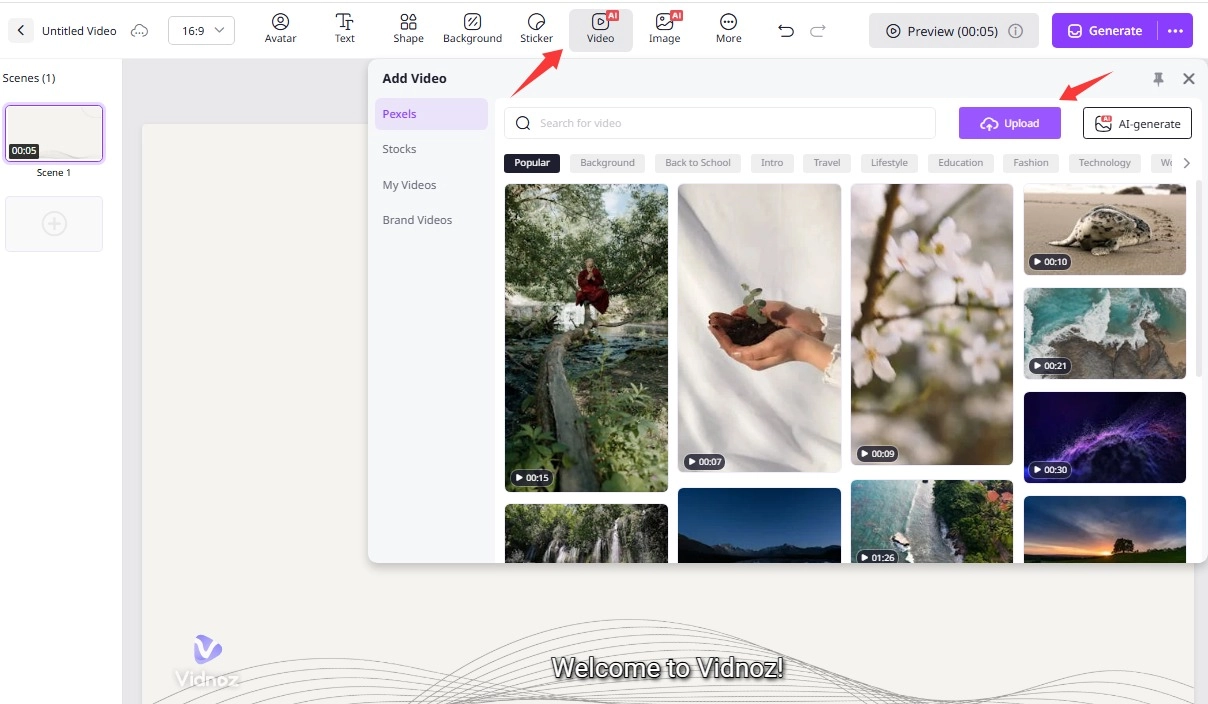The image size is (1208, 704).
Task: Open the Avatar tool
Action: pyautogui.click(x=280, y=29)
